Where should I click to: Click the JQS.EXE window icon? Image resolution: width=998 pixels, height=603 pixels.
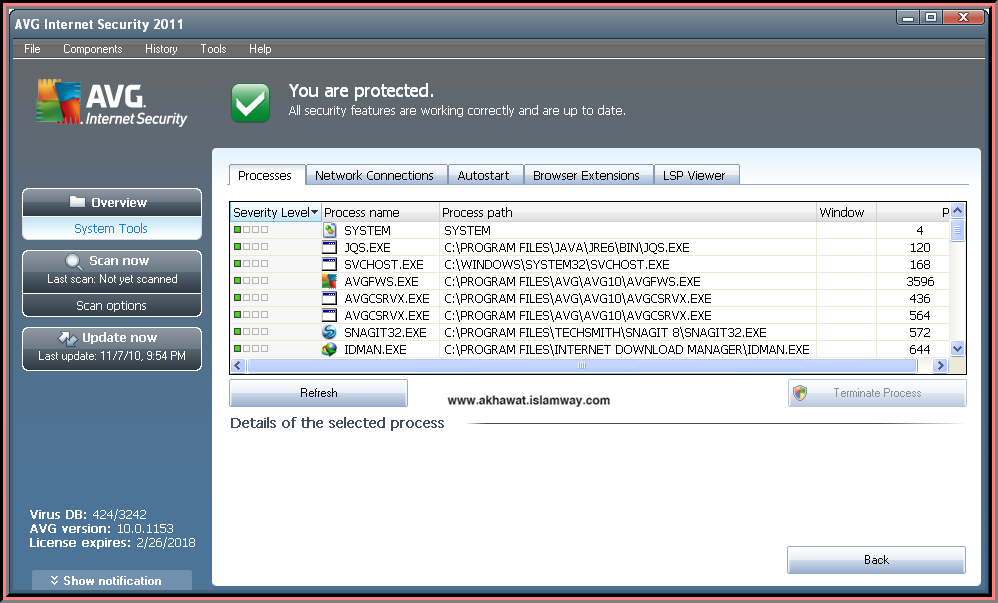(x=329, y=247)
